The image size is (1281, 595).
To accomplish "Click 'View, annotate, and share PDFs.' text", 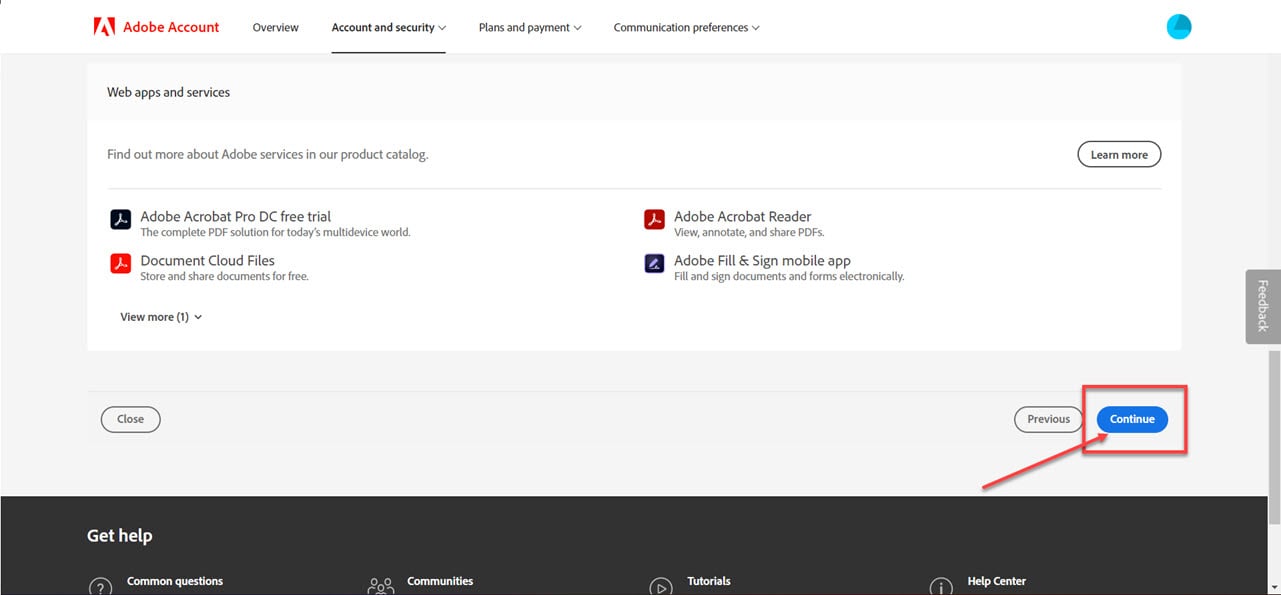I will click(749, 232).
